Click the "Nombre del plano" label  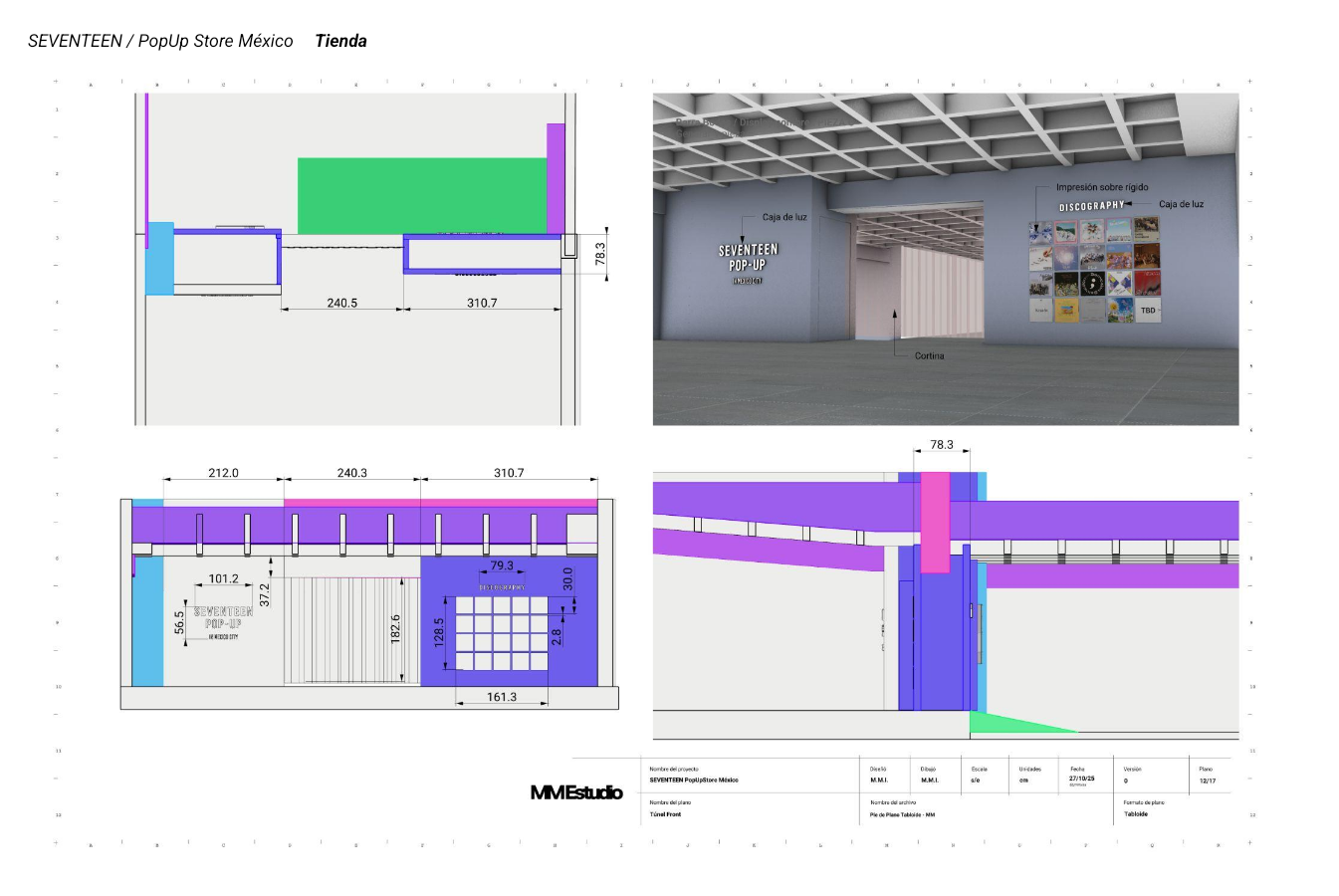point(670,802)
